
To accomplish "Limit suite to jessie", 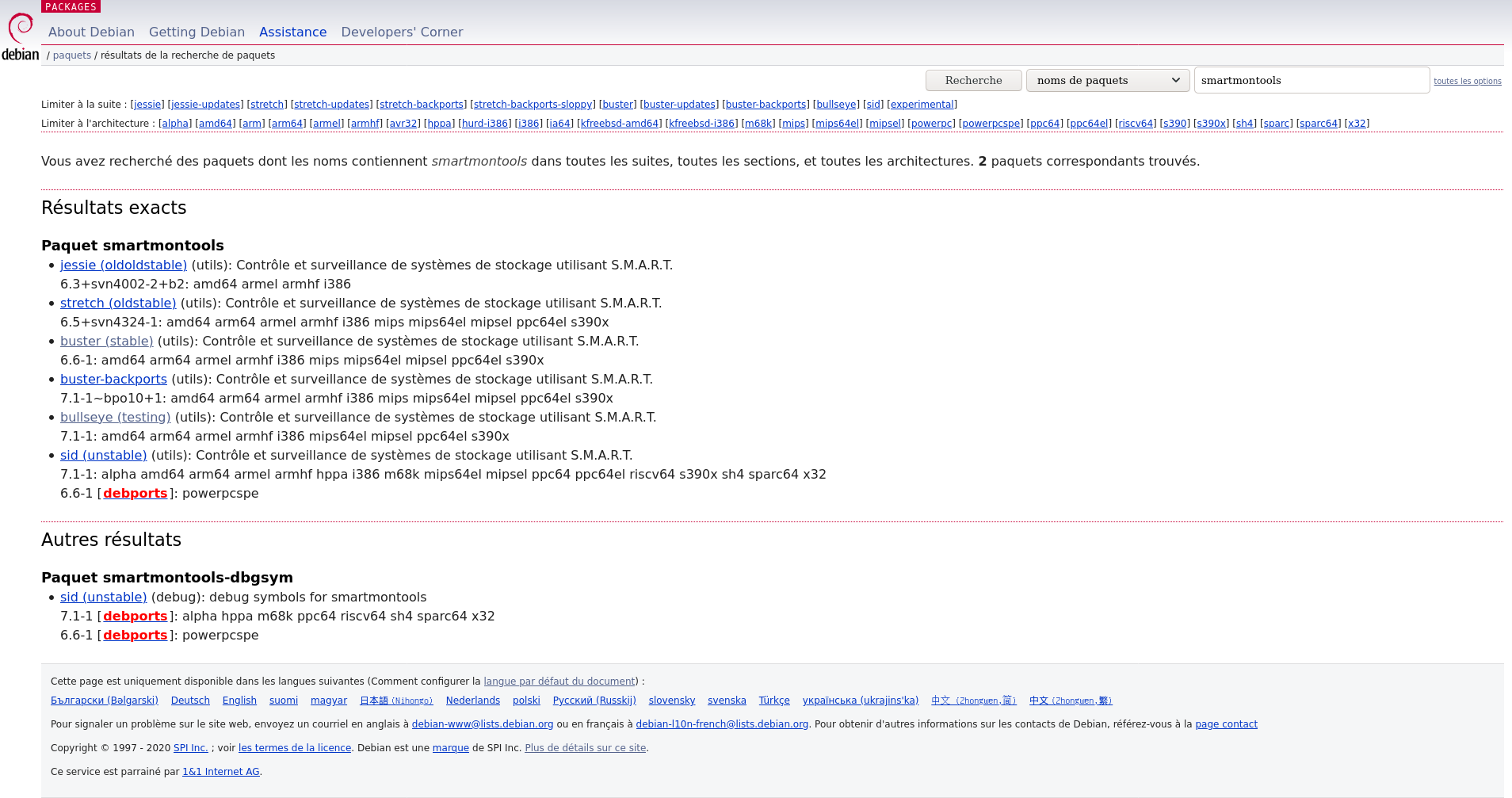I will [x=147, y=105].
